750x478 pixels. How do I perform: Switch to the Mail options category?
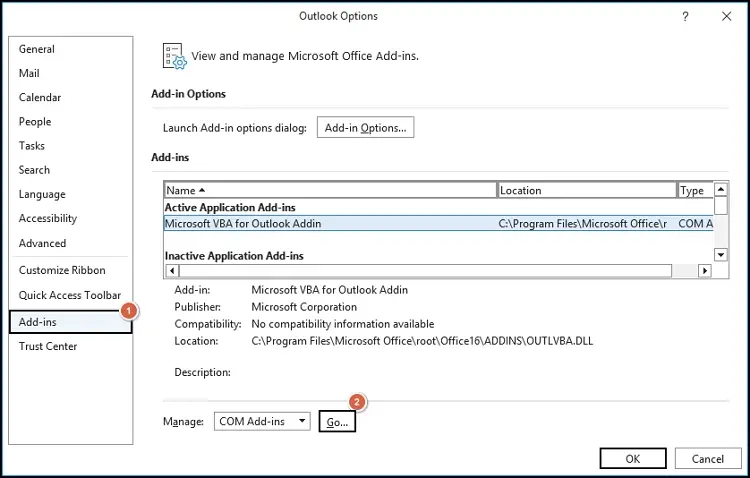29,73
